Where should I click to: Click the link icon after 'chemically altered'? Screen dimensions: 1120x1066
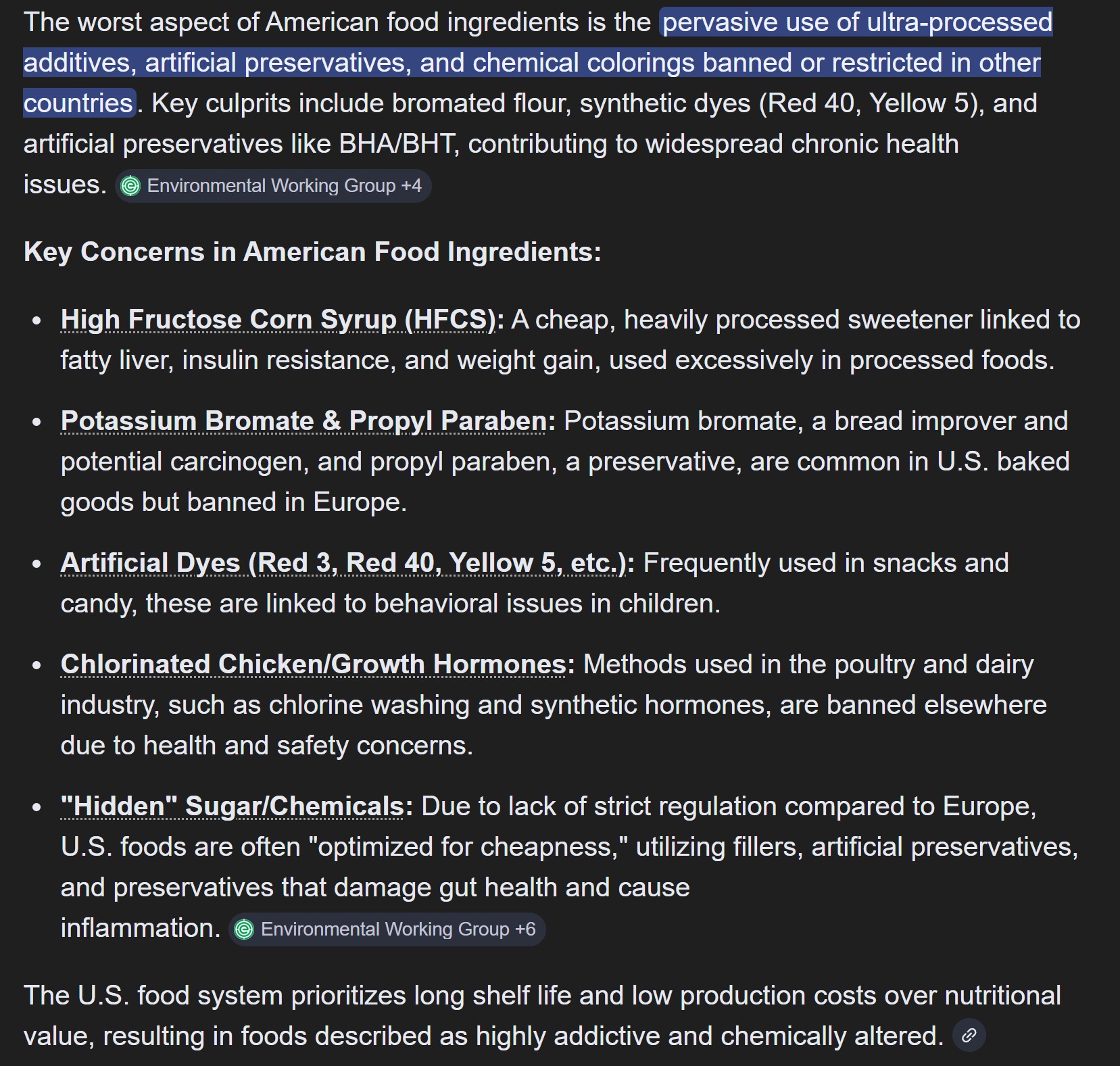(969, 1036)
